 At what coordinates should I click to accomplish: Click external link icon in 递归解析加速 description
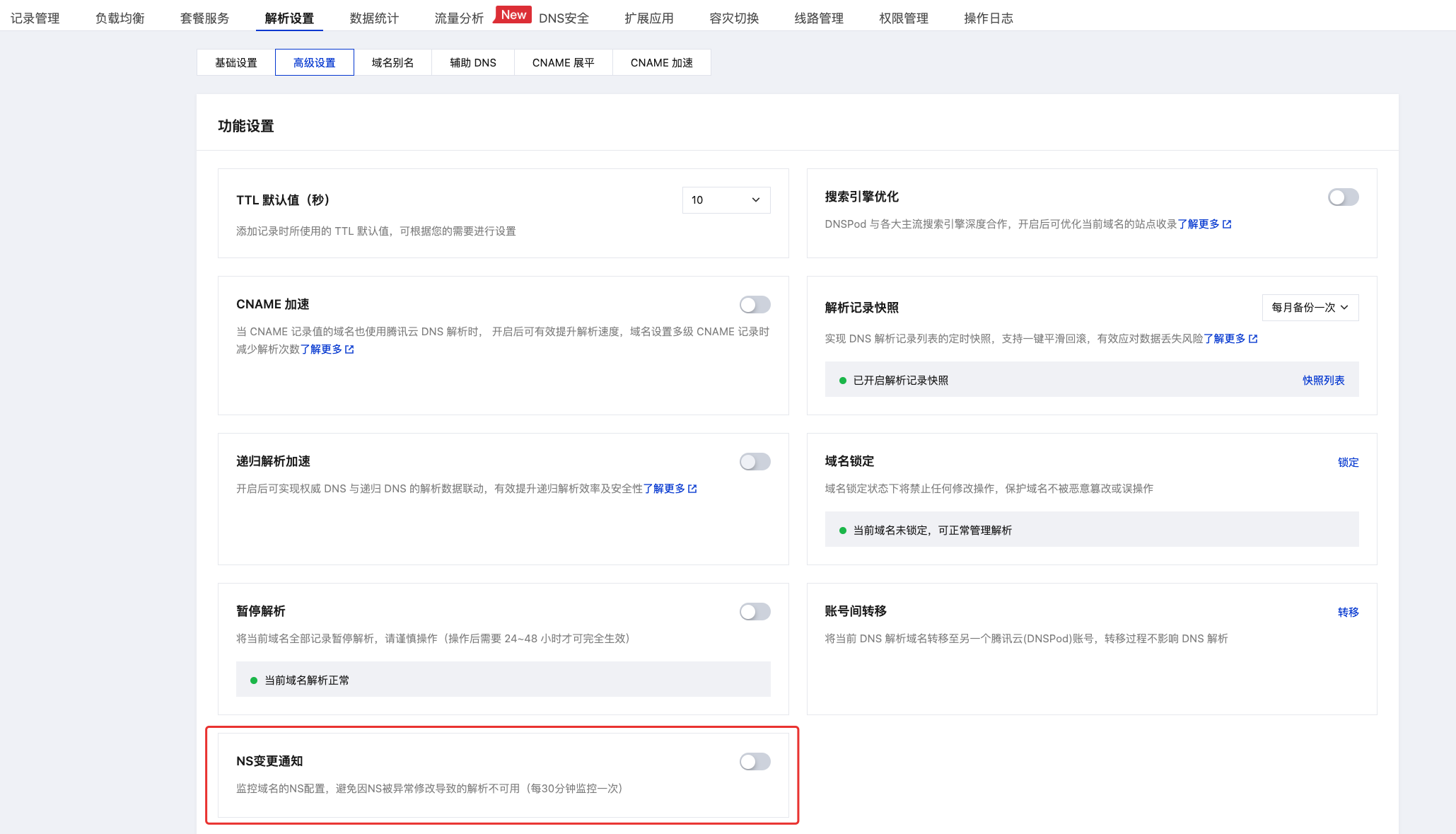pos(692,489)
